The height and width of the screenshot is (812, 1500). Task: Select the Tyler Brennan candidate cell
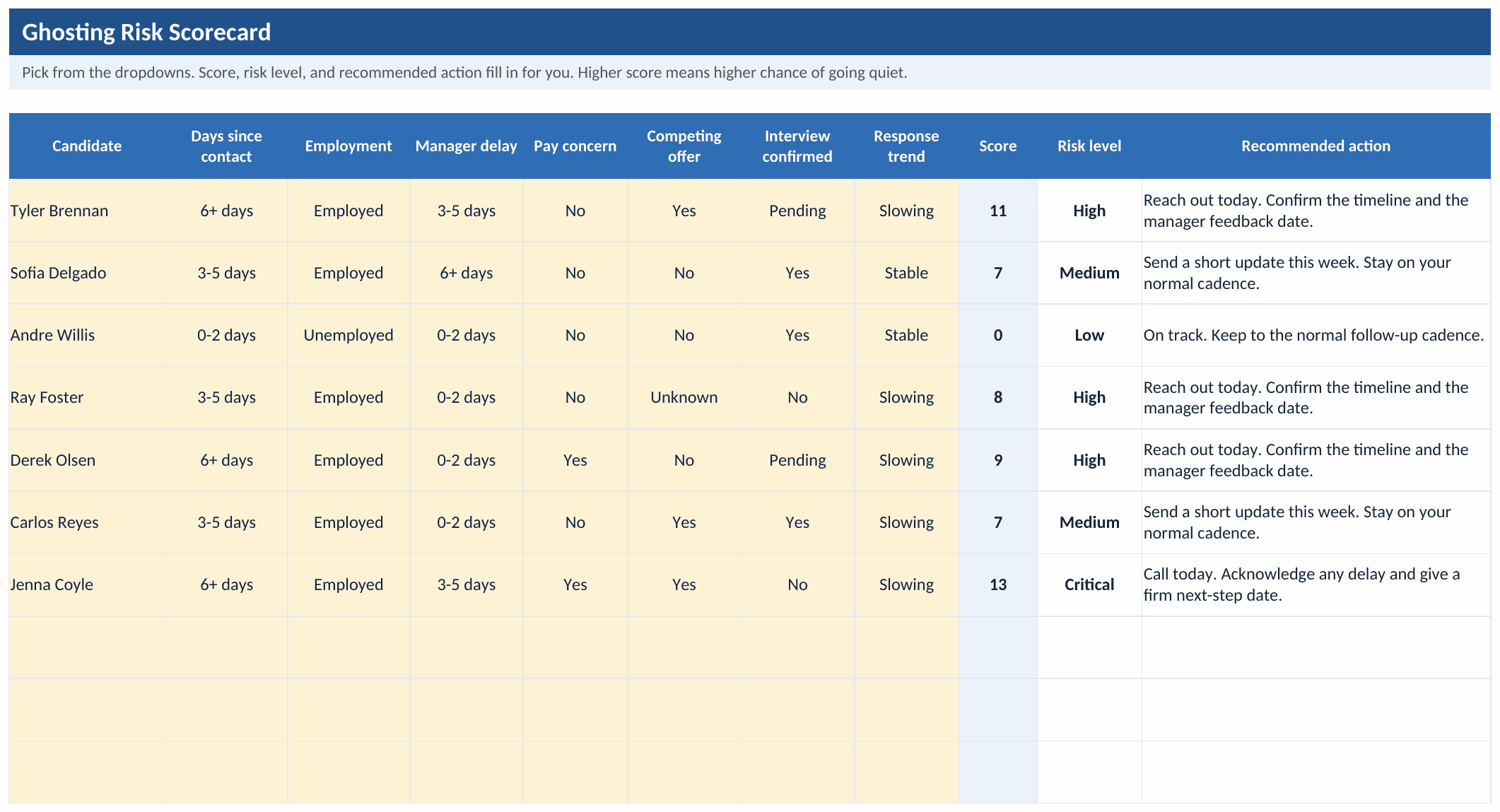click(87, 211)
